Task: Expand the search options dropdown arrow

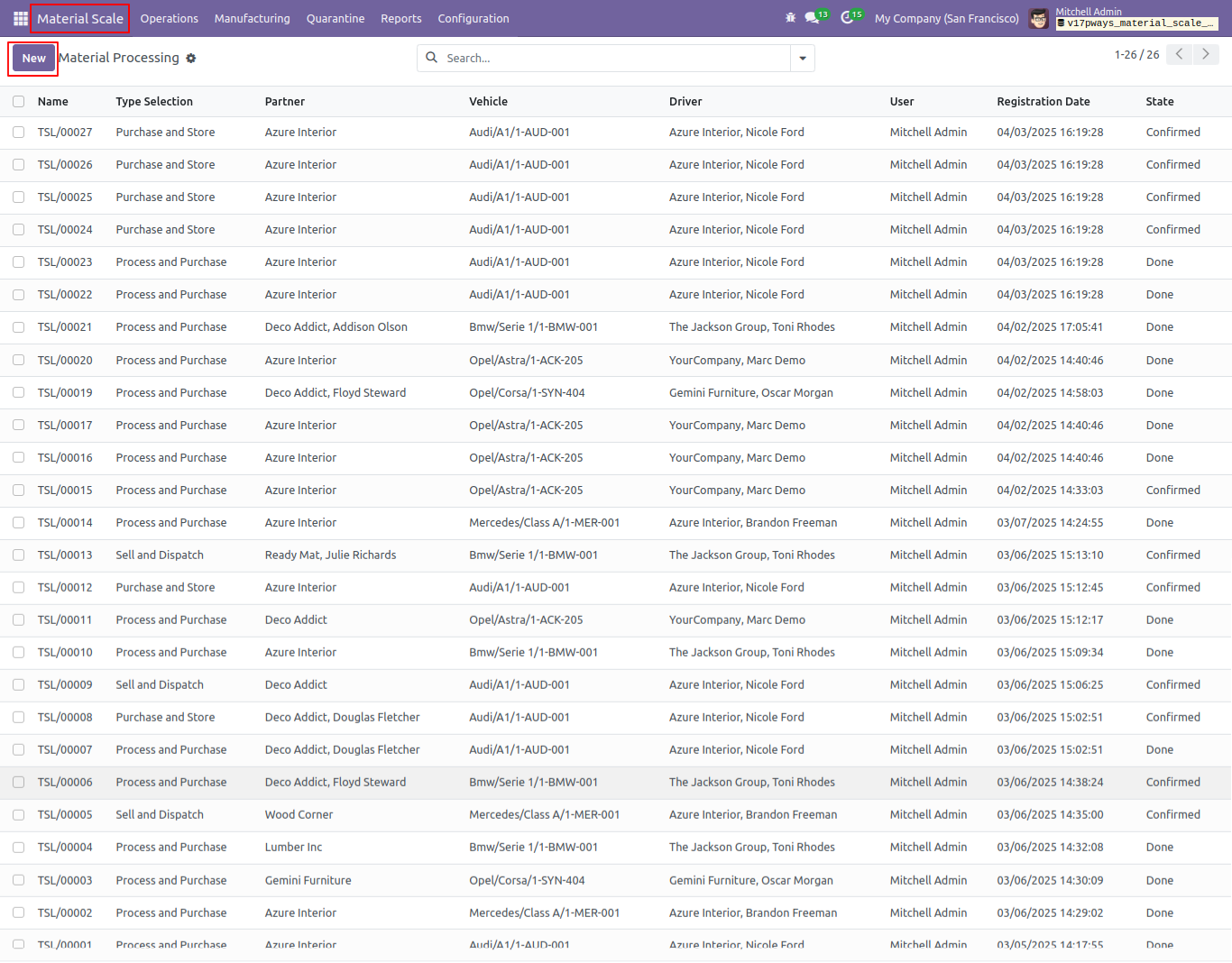Action: 803,59
